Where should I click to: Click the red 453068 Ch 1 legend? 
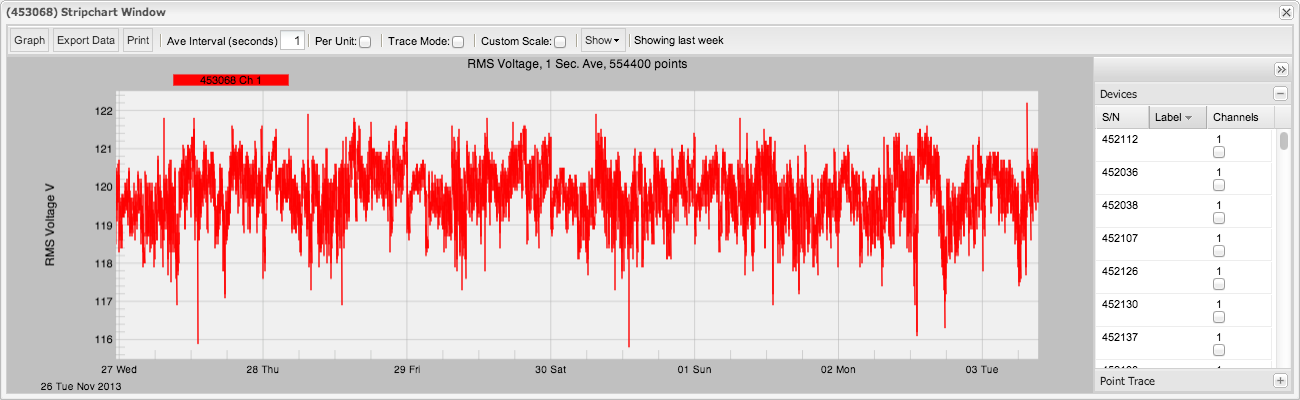pos(231,80)
